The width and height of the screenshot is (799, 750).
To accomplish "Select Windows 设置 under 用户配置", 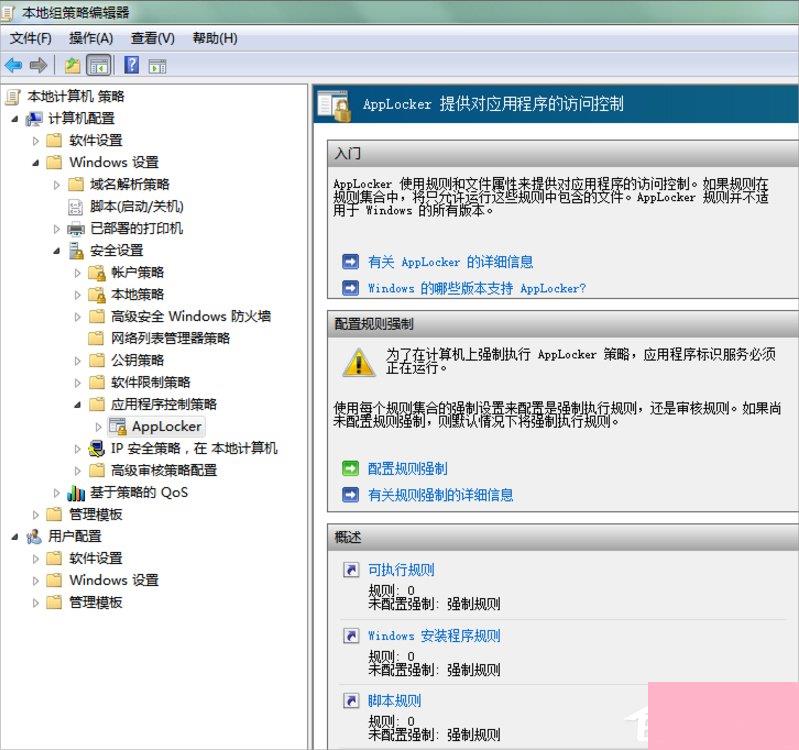I will pos(114,580).
